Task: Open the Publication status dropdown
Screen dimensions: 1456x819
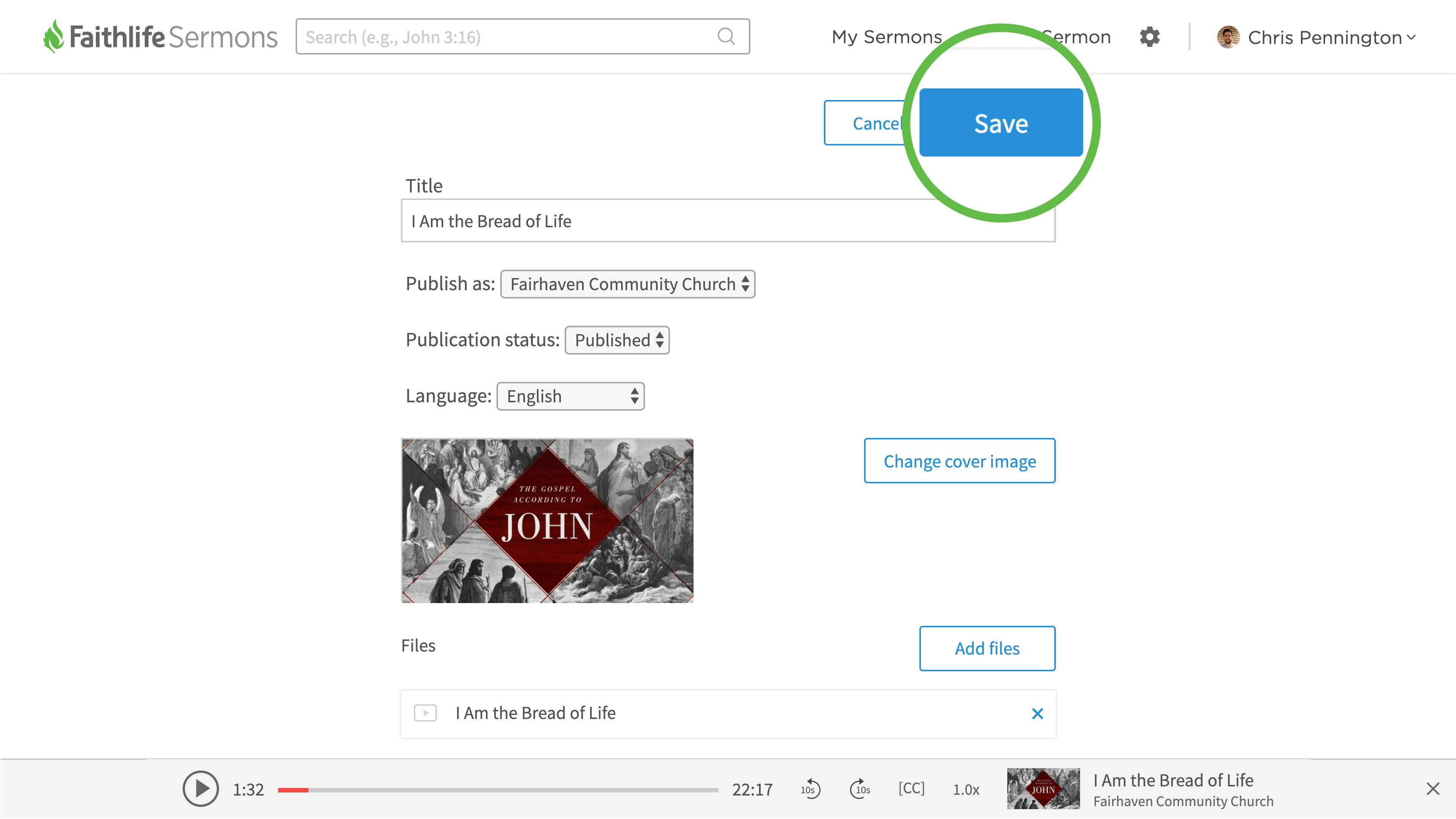Action: [617, 340]
